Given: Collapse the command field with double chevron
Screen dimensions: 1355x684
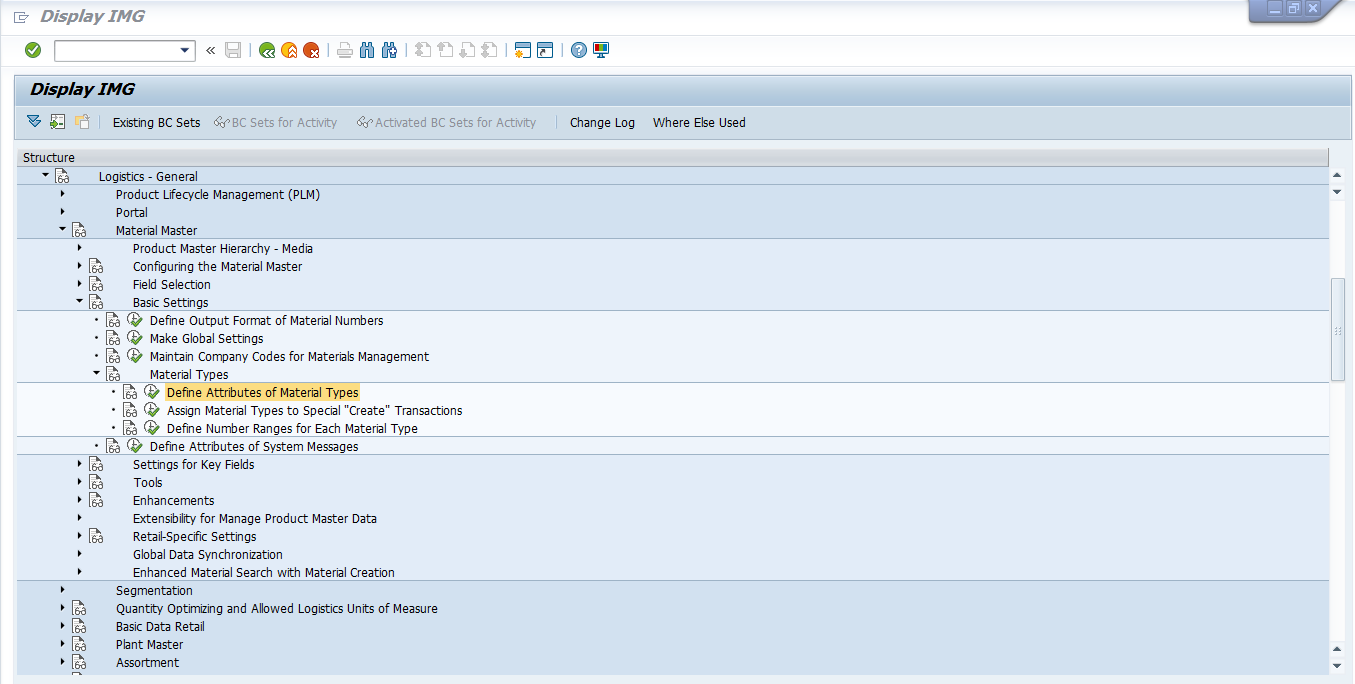Looking at the screenshot, I should click(x=211, y=50).
